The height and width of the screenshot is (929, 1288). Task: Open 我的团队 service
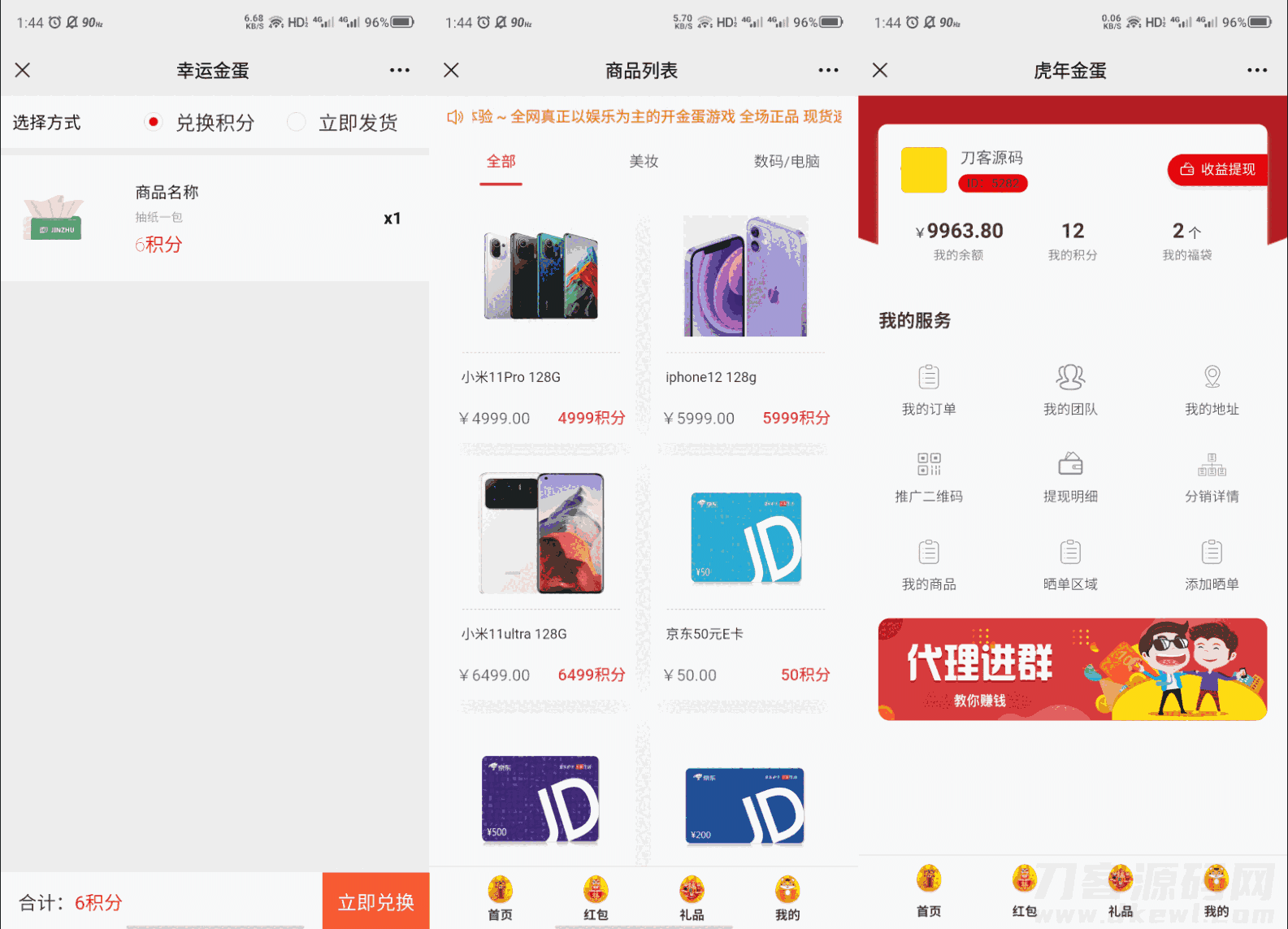pyautogui.click(x=1070, y=390)
